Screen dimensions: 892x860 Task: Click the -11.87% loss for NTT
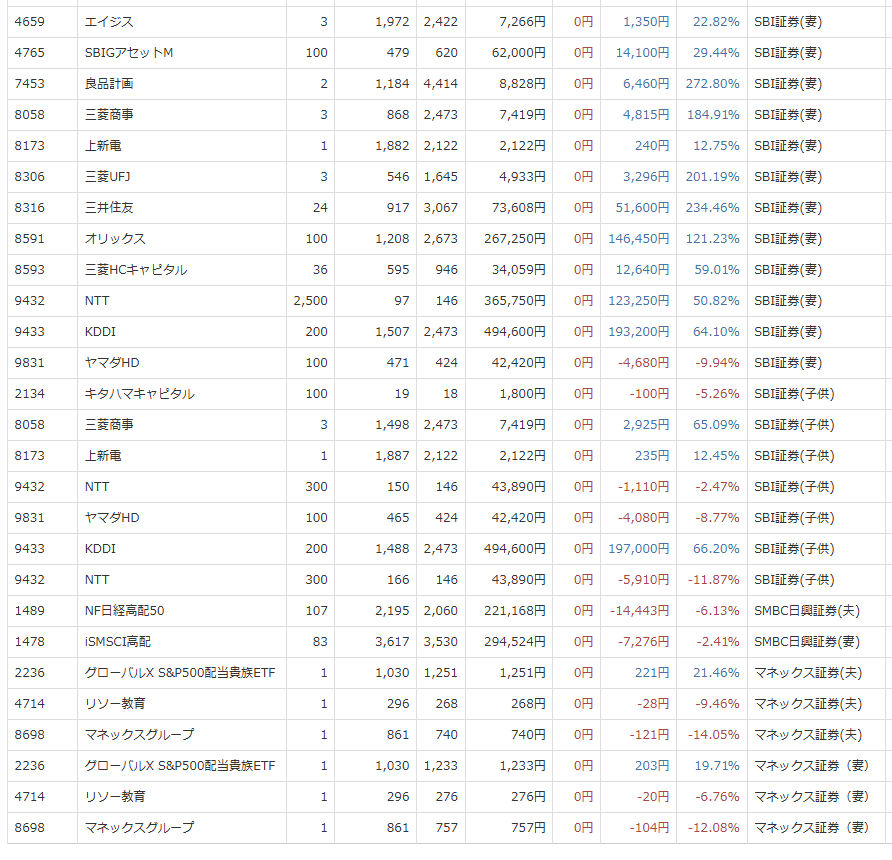(713, 580)
